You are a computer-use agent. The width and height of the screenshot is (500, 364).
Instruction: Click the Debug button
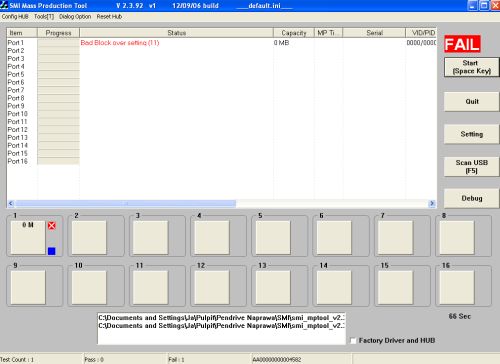coord(471,198)
